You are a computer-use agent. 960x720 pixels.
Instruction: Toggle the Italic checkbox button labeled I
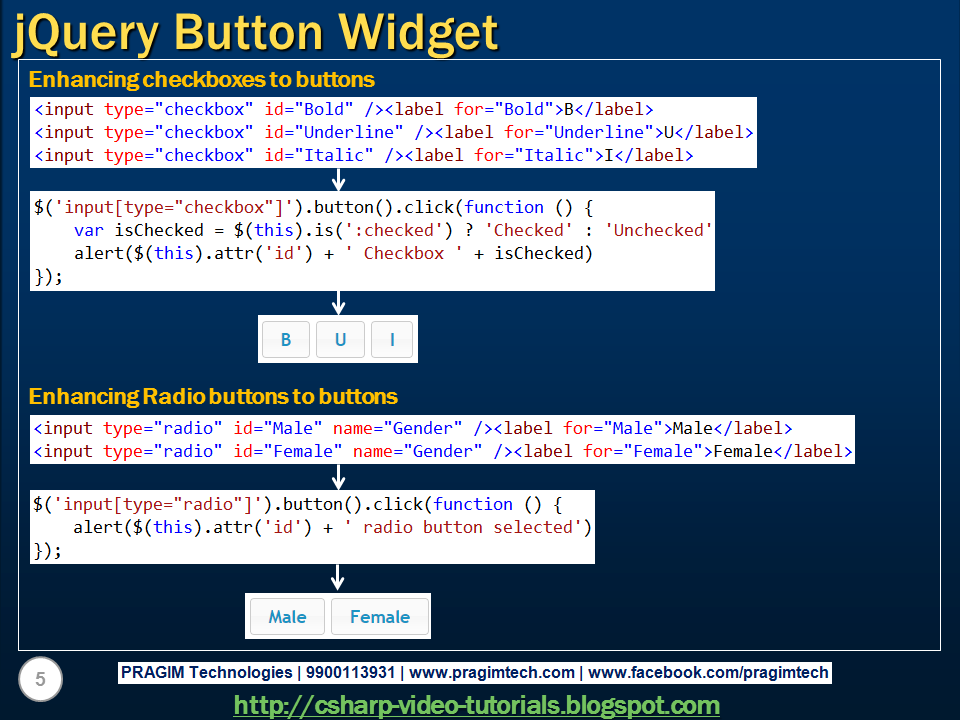click(x=392, y=339)
